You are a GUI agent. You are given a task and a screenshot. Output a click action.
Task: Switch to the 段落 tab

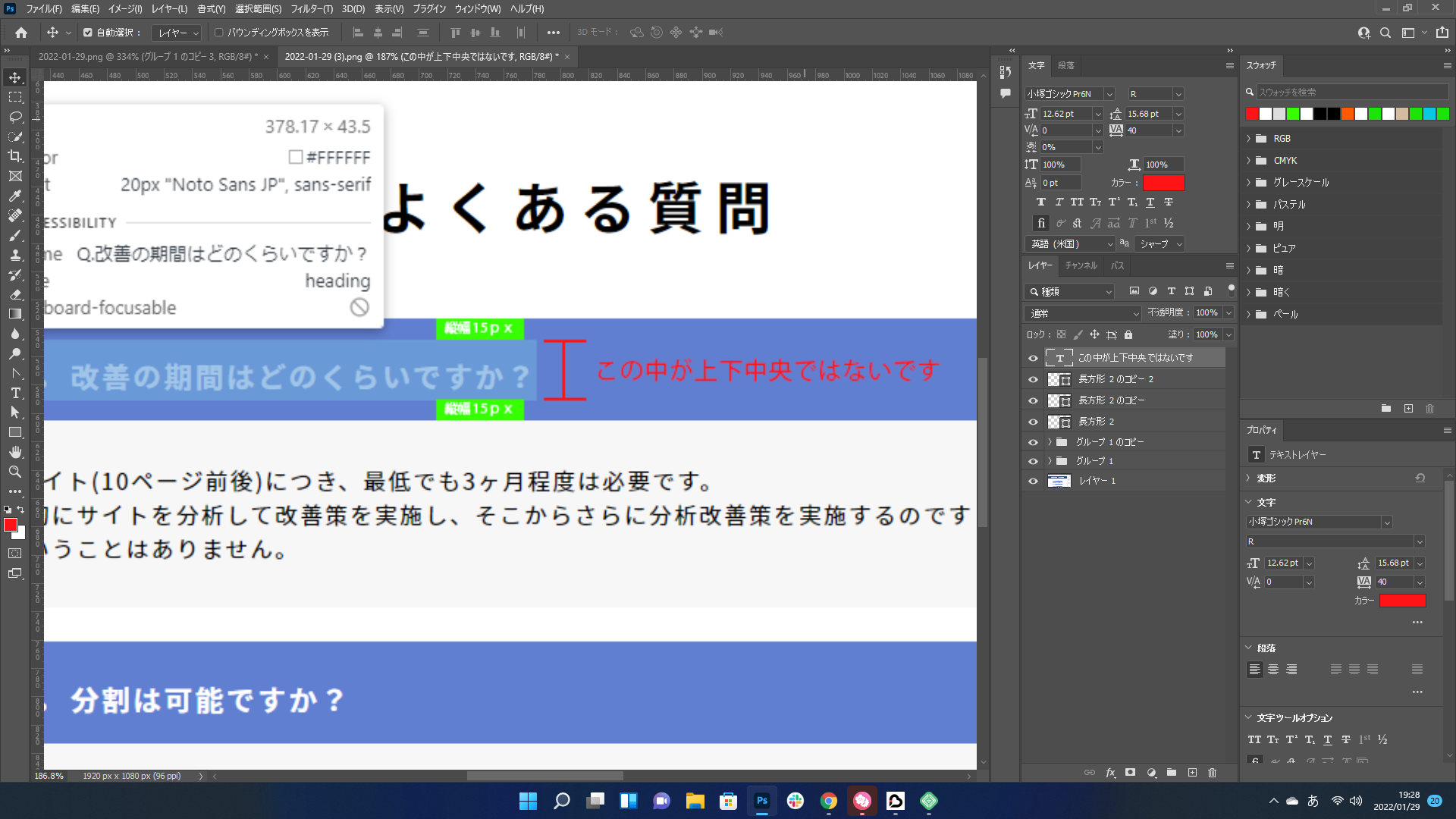[x=1066, y=65]
